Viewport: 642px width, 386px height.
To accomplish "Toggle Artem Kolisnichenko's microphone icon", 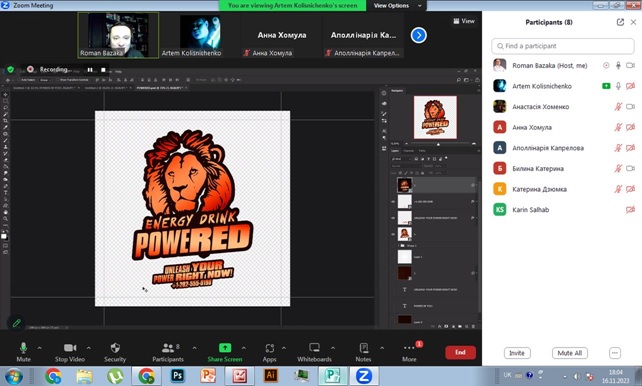I will (618, 86).
